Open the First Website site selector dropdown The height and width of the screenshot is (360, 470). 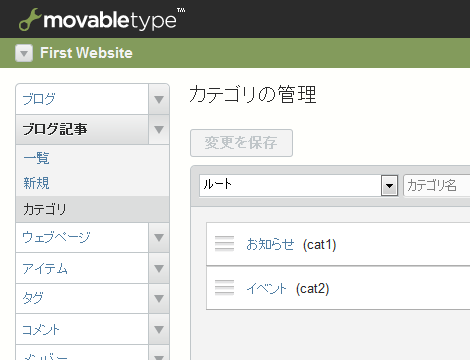[x=24, y=53]
